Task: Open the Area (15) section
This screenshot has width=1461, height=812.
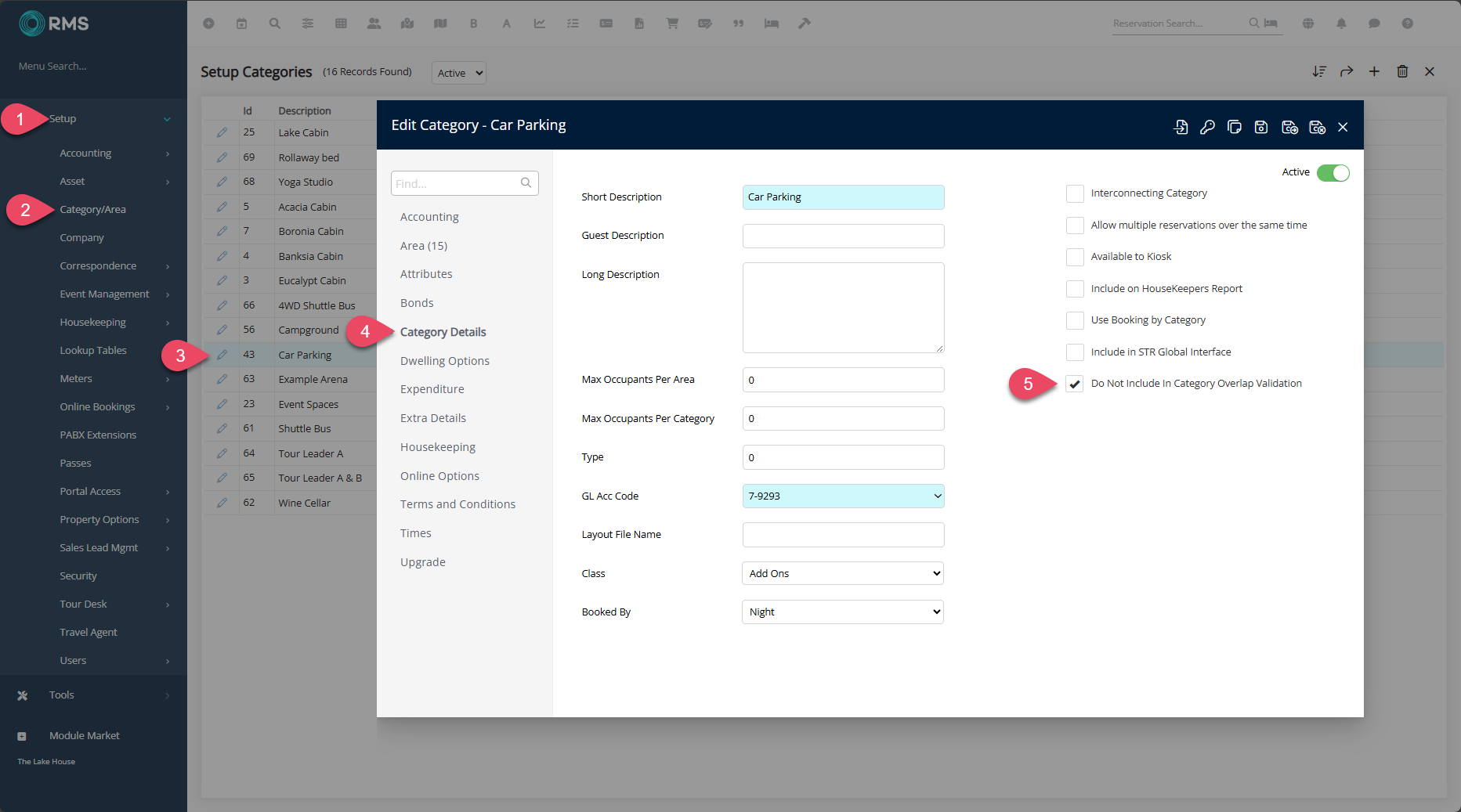Action: coord(424,246)
